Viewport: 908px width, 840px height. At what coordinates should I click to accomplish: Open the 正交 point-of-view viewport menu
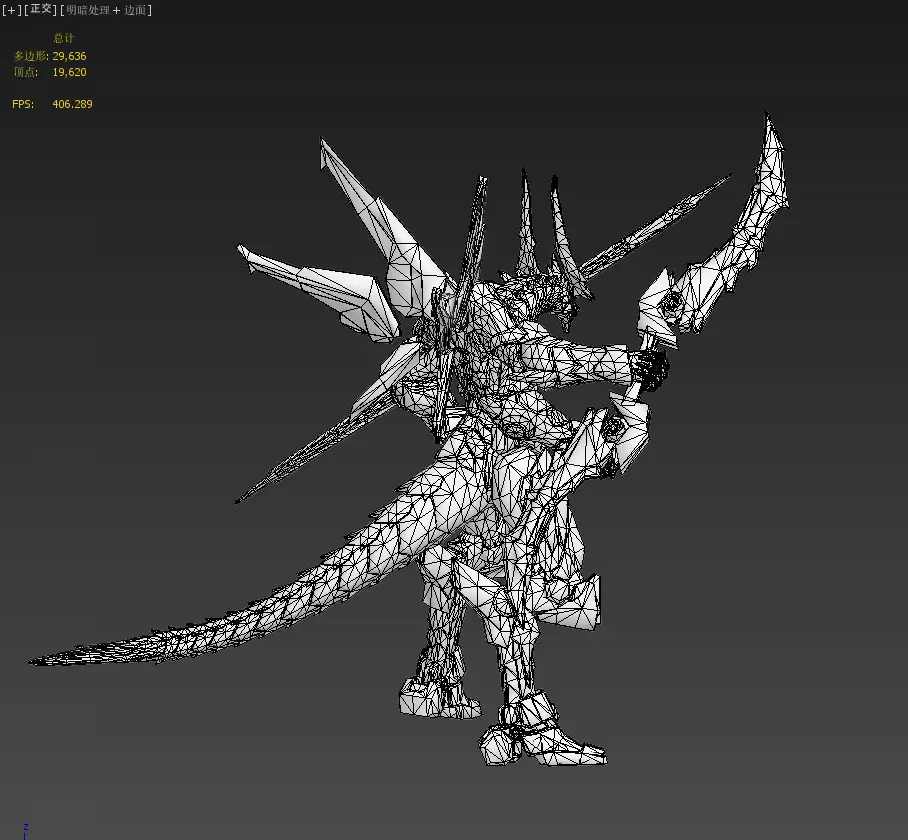(x=41, y=9)
